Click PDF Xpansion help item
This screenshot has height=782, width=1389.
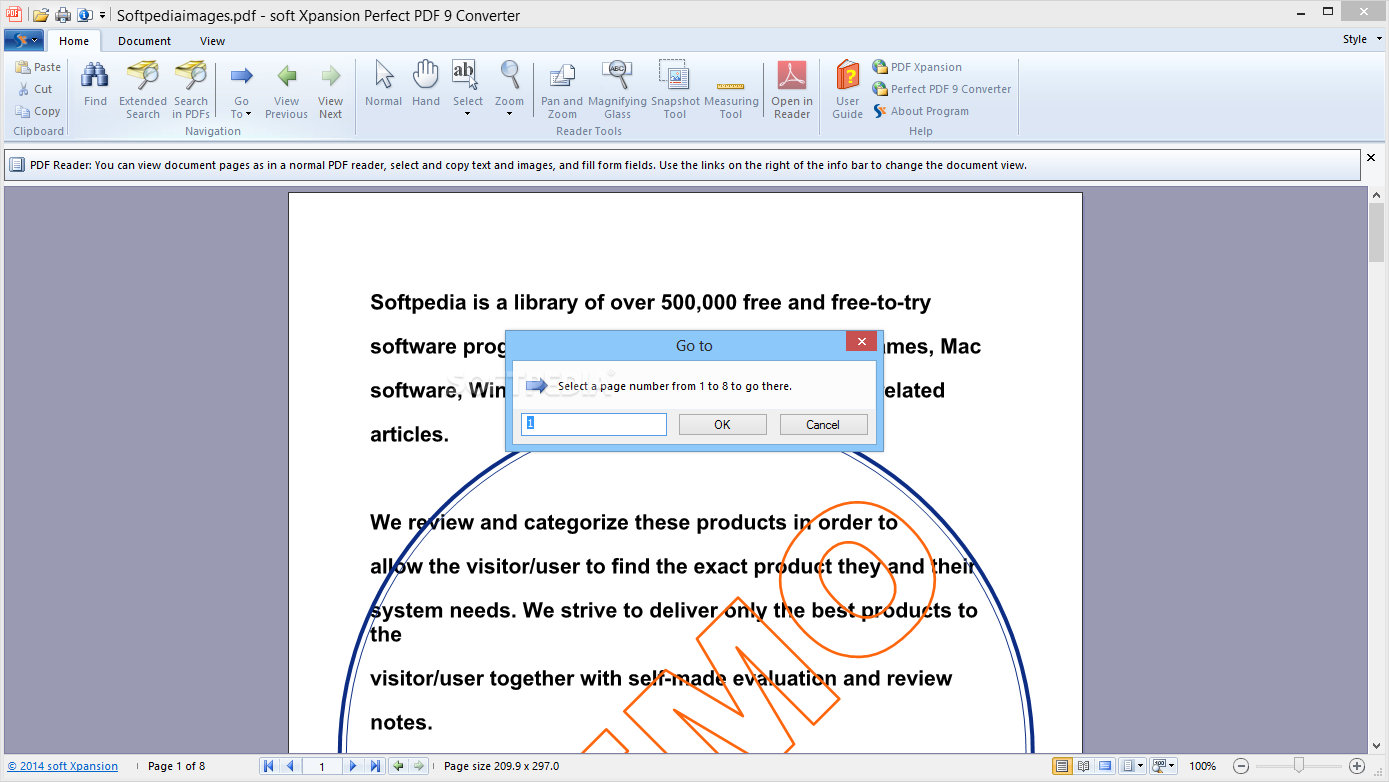point(917,67)
